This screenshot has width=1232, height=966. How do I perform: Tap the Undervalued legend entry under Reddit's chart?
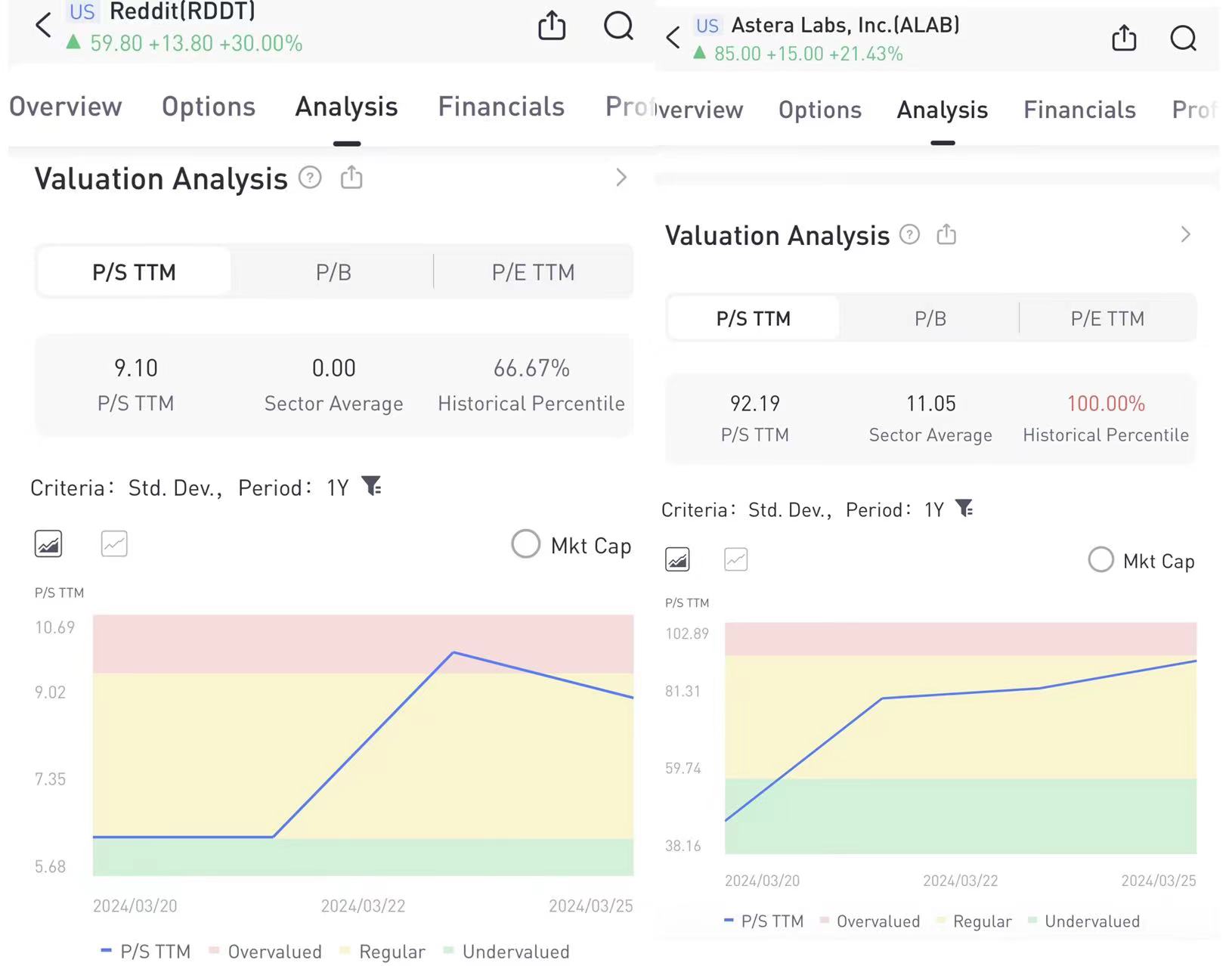506,951
